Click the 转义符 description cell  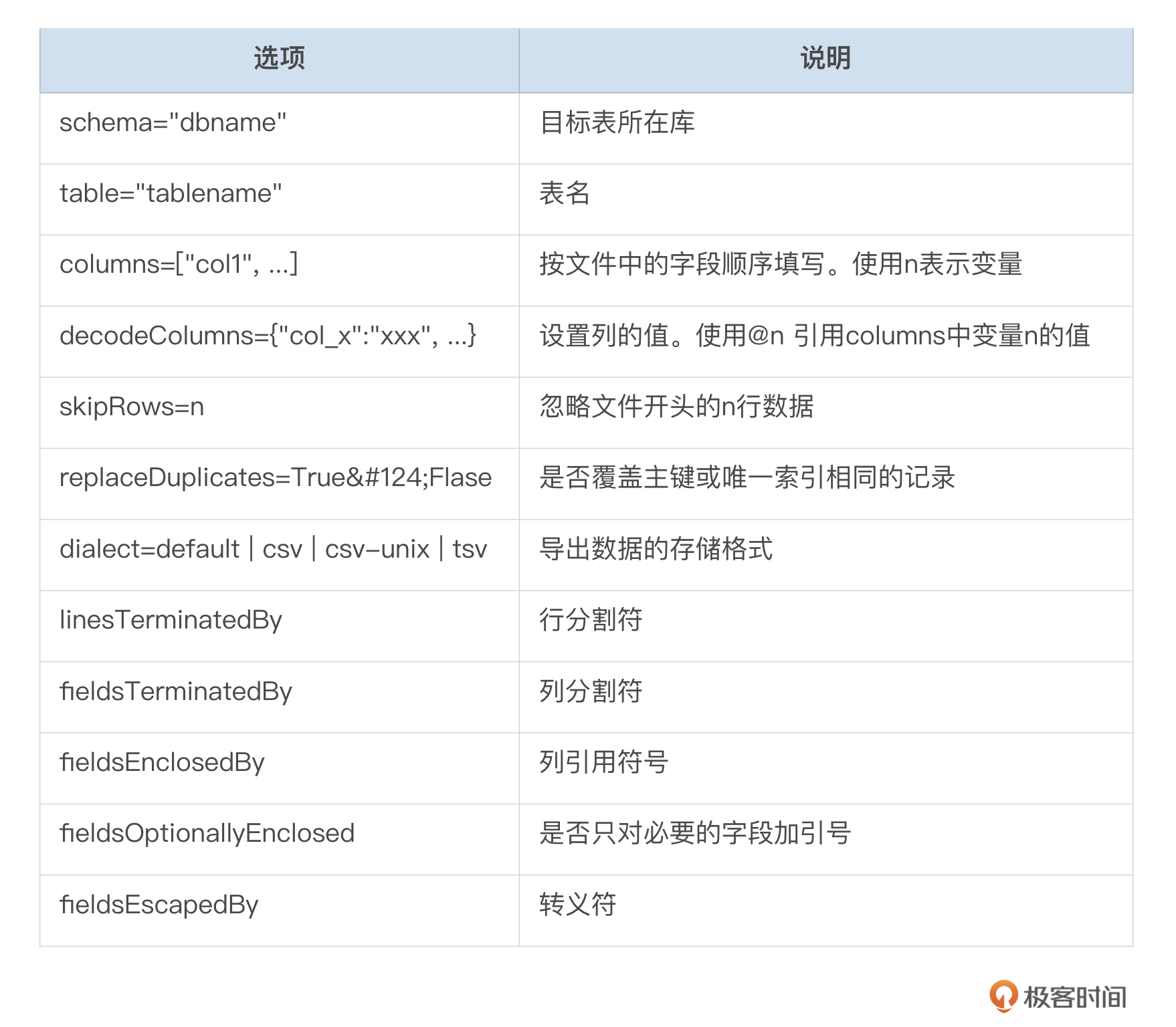(x=577, y=905)
